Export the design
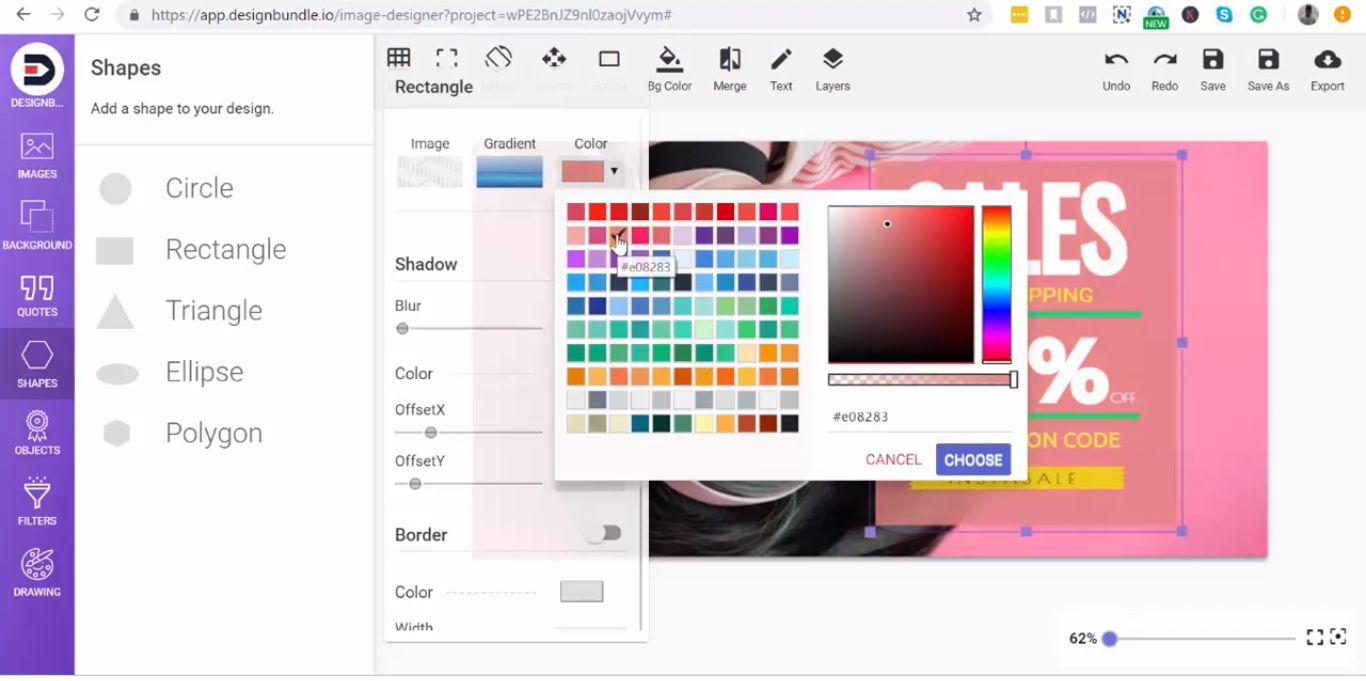The width and height of the screenshot is (1366, 681). point(1328,68)
